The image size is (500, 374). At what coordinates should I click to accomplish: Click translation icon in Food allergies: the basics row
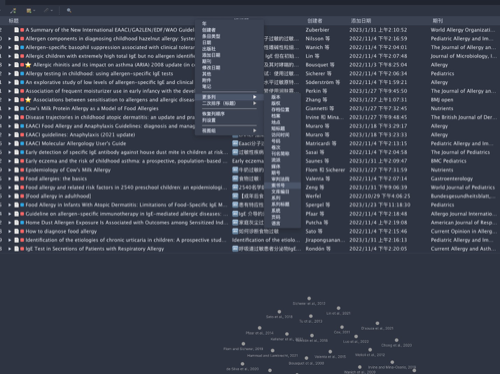235,179
